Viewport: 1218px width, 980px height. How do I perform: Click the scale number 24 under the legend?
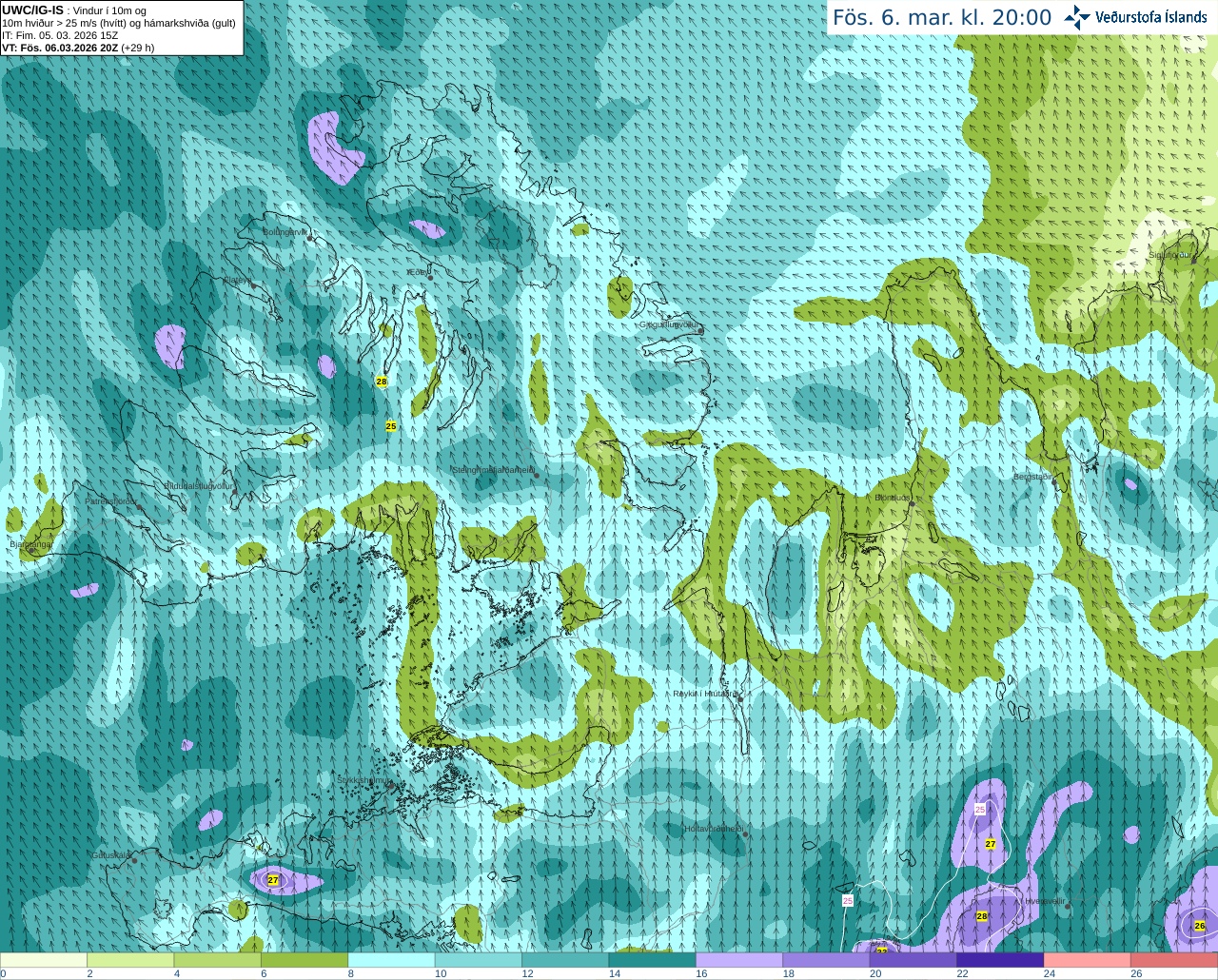coord(1050,974)
